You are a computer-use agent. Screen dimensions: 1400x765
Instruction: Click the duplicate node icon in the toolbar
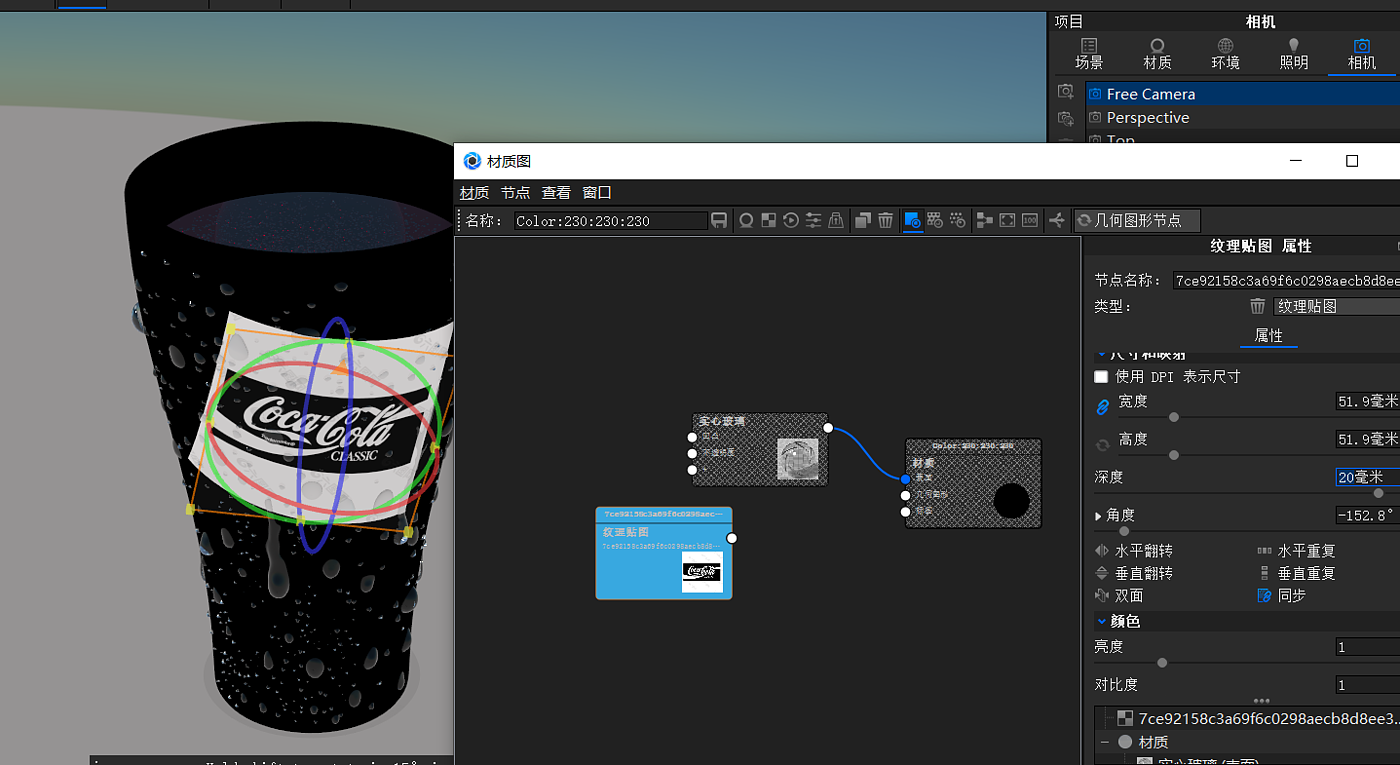point(862,221)
